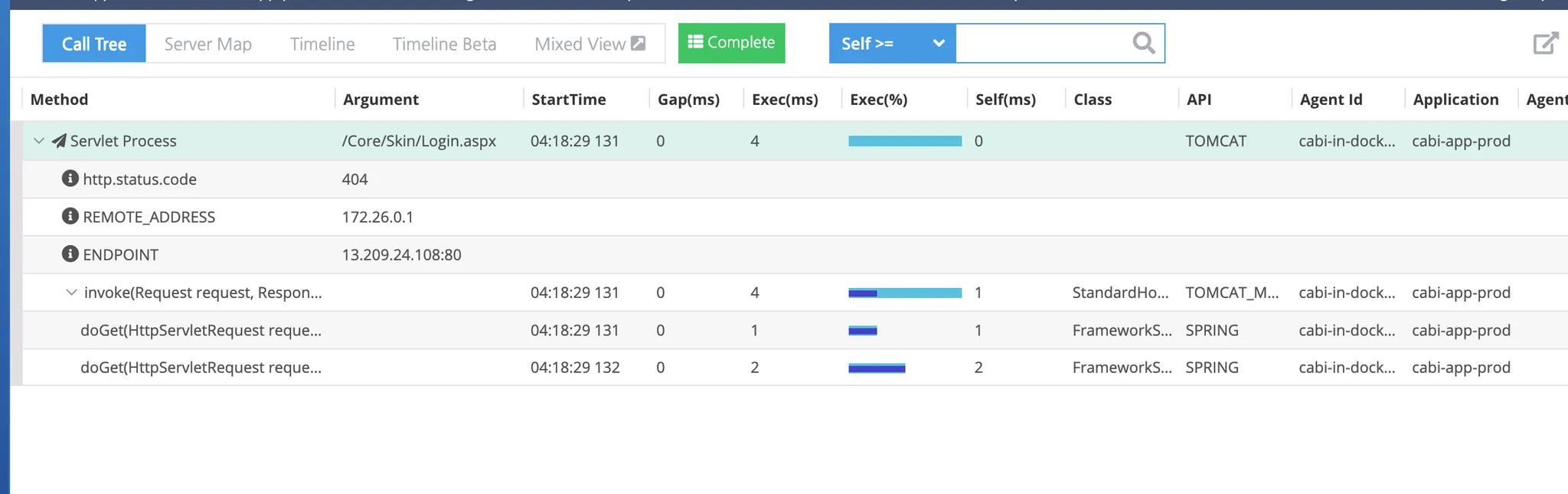Focus the Self filter search input field
This screenshot has width=1568, height=494.
click(1043, 44)
